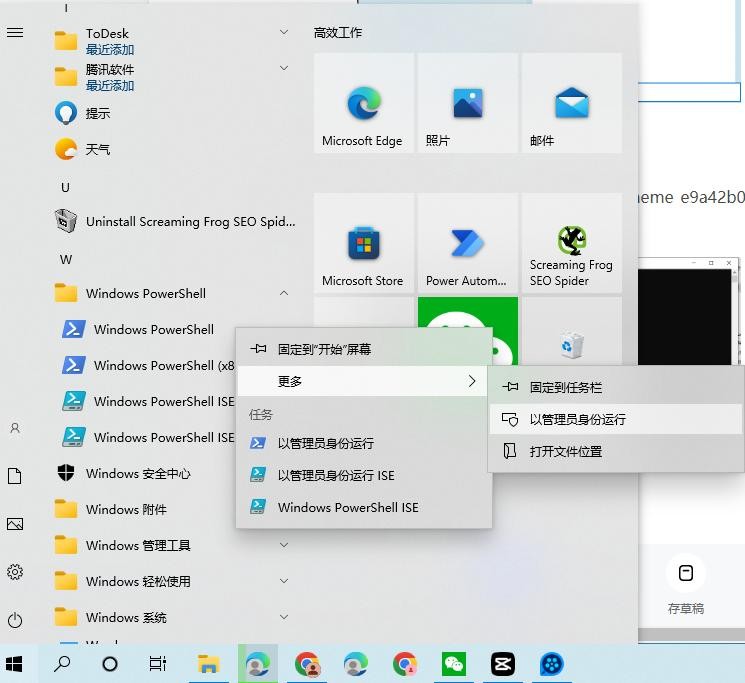
Task: Open the green WeChat tile
Action: [468, 312]
